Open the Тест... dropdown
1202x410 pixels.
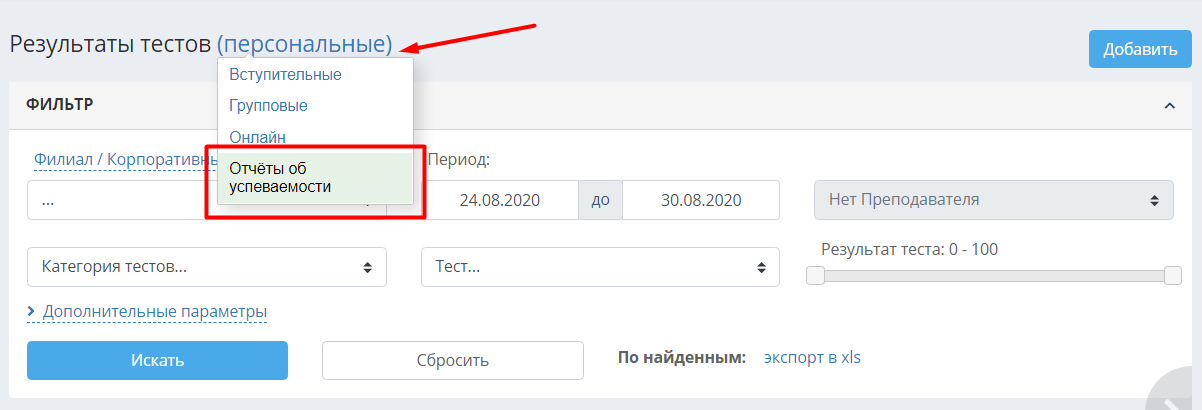point(600,267)
